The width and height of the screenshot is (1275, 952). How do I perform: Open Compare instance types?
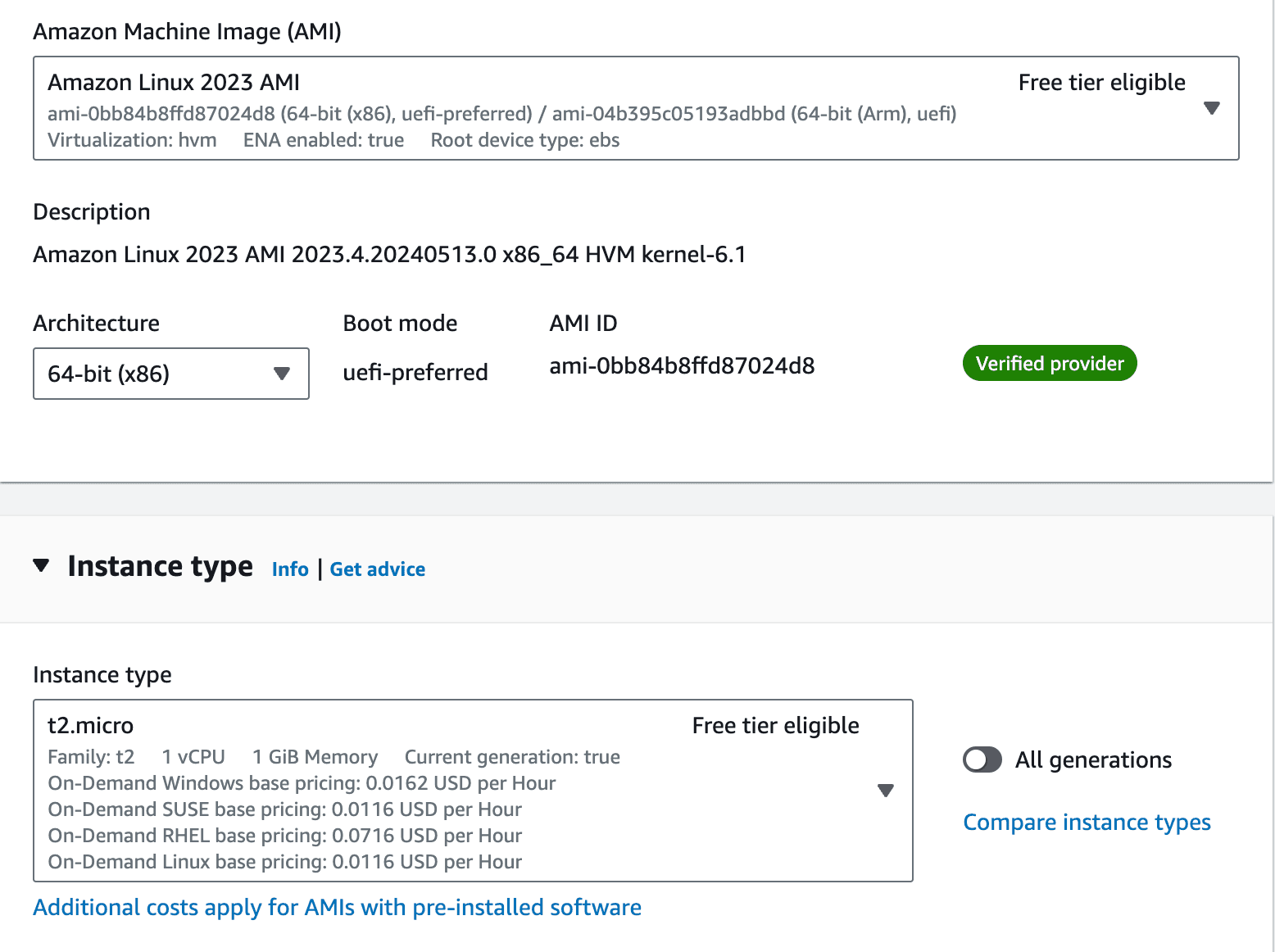[1087, 822]
